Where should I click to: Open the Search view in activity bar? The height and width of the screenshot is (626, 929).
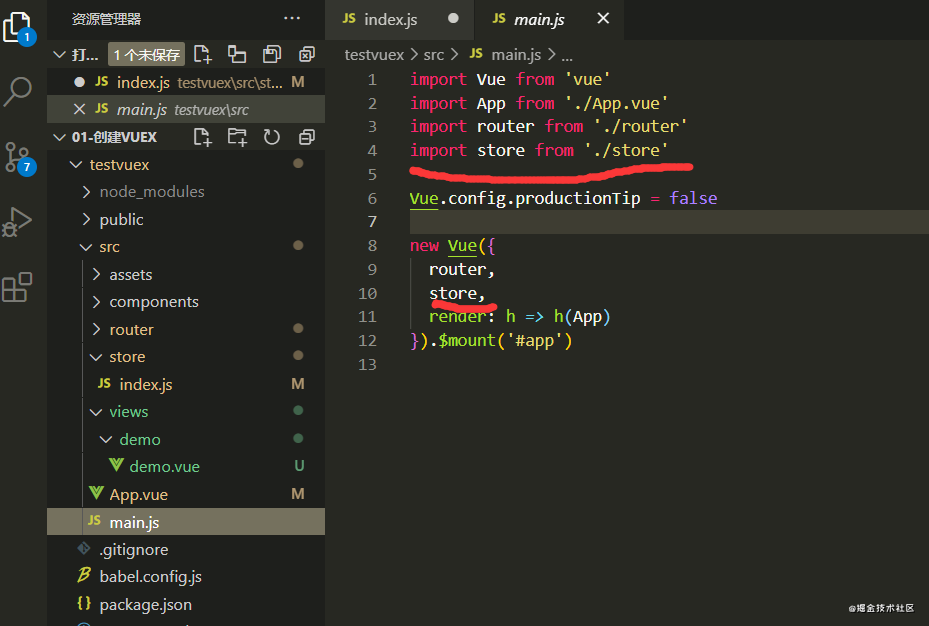[x=18, y=92]
